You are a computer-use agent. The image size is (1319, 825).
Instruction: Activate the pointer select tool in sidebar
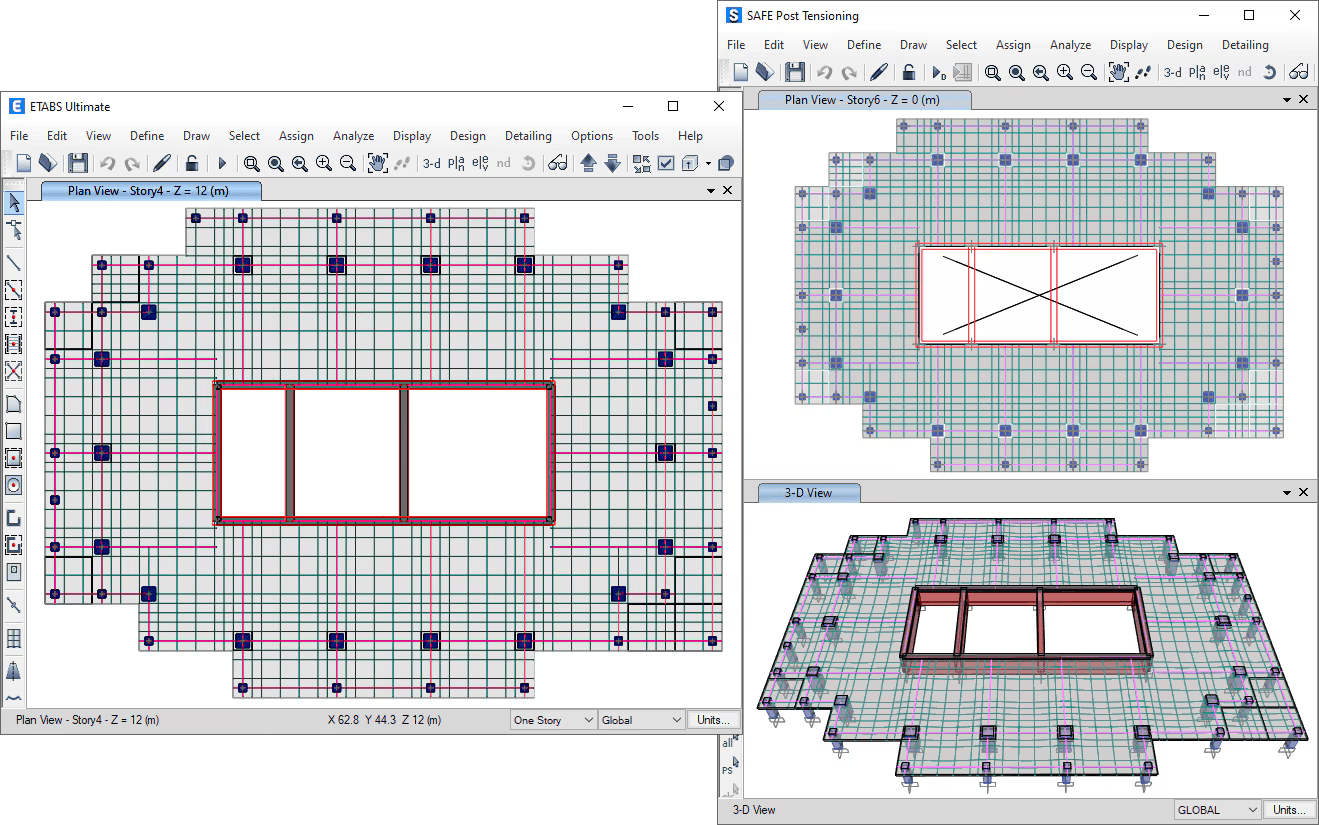pos(14,203)
